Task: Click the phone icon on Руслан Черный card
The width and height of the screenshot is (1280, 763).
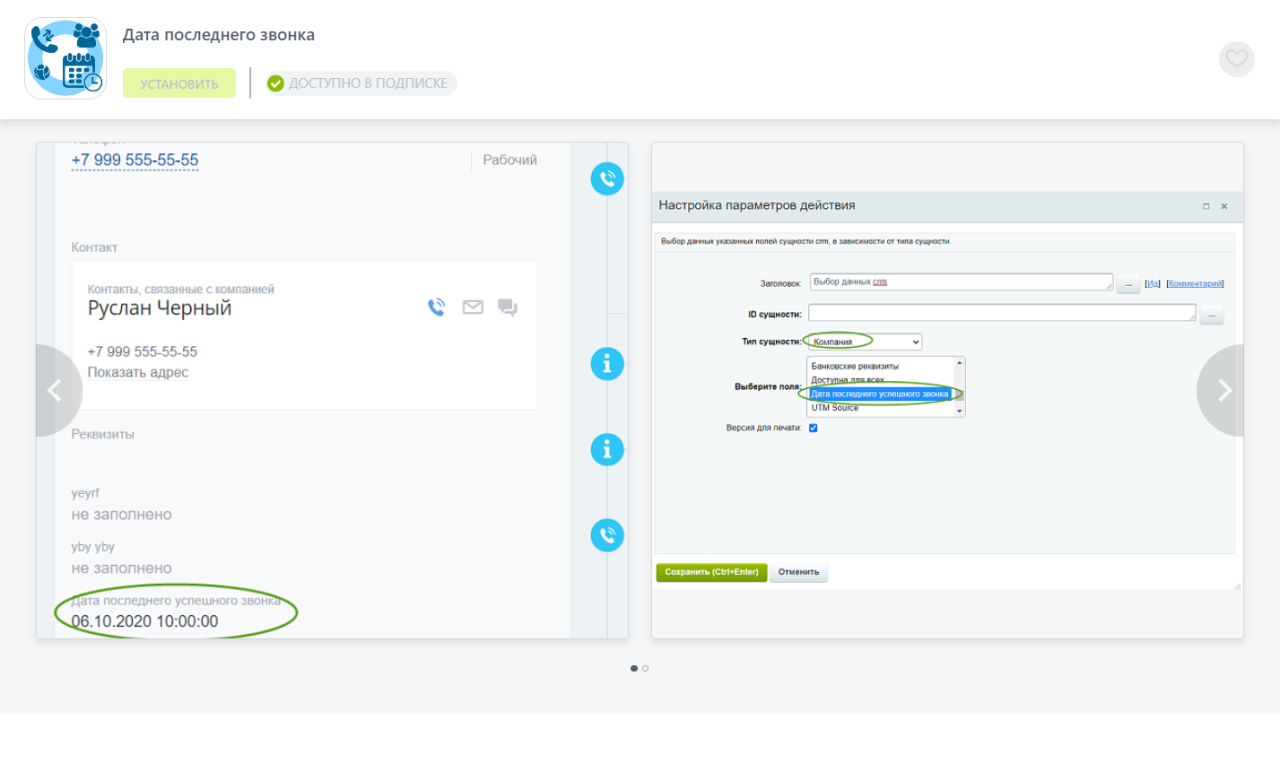Action: pos(437,307)
